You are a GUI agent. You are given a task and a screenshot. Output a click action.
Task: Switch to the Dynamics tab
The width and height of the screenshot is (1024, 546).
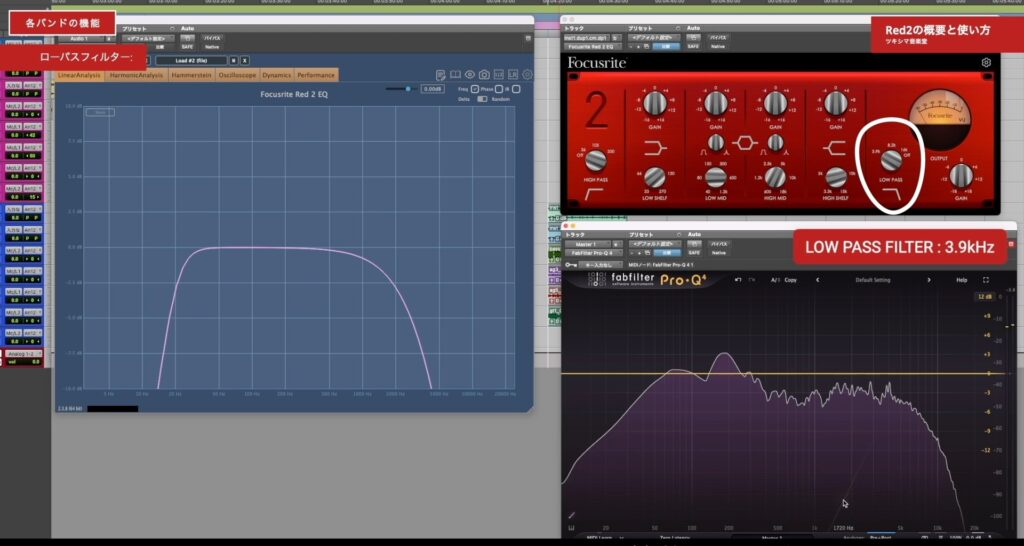pyautogui.click(x=277, y=75)
